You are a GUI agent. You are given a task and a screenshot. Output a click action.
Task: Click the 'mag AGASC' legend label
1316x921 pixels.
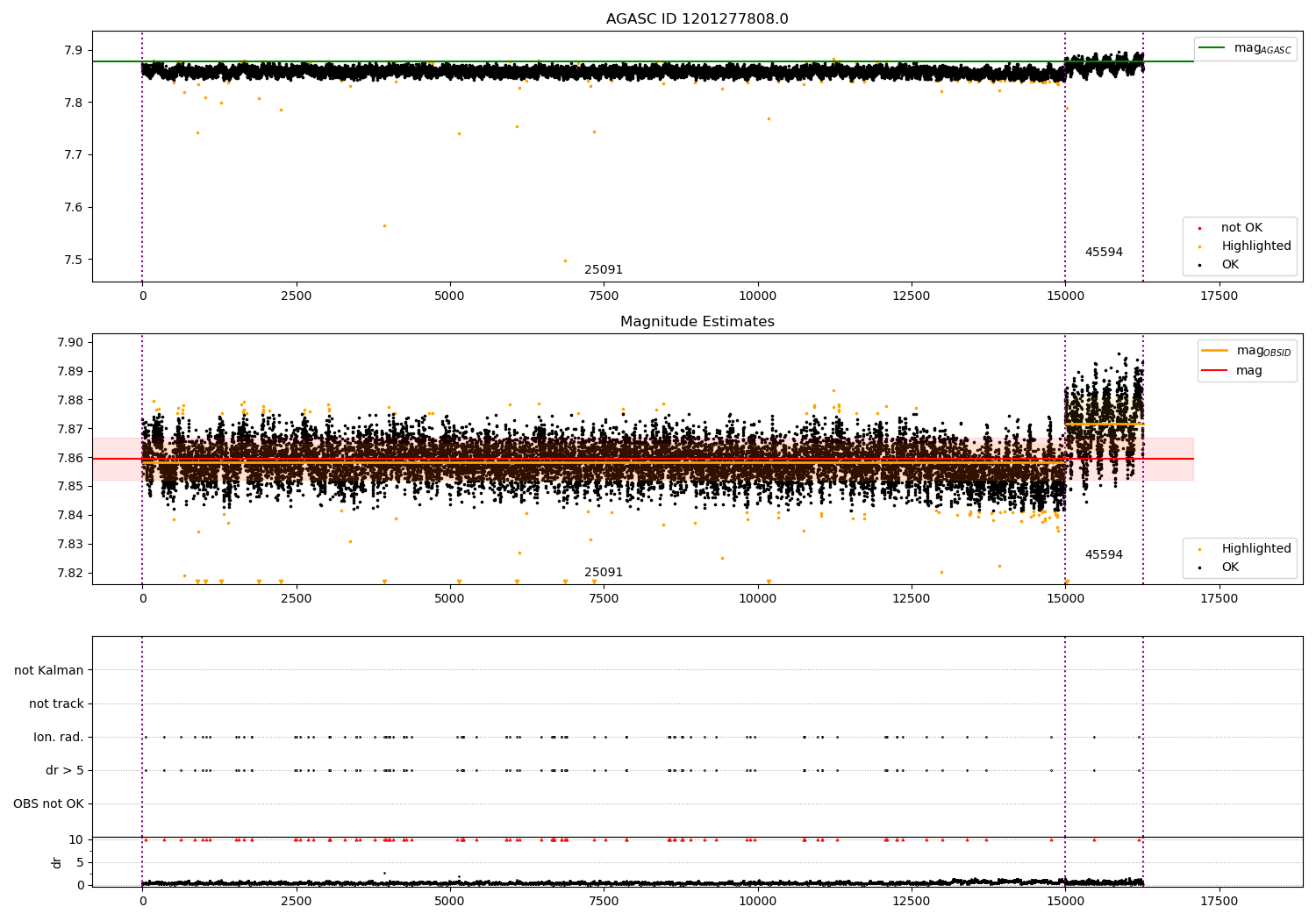pyautogui.click(x=1262, y=48)
